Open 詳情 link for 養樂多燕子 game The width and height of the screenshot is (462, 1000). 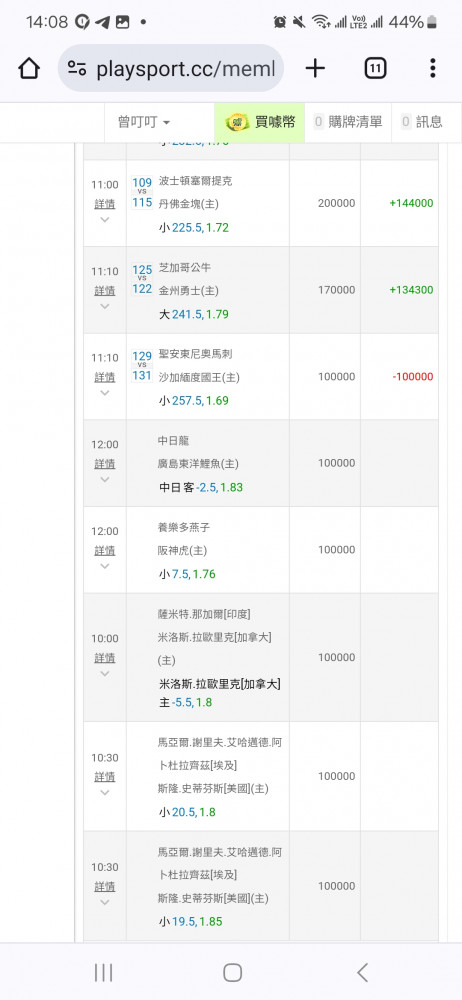(x=105, y=550)
